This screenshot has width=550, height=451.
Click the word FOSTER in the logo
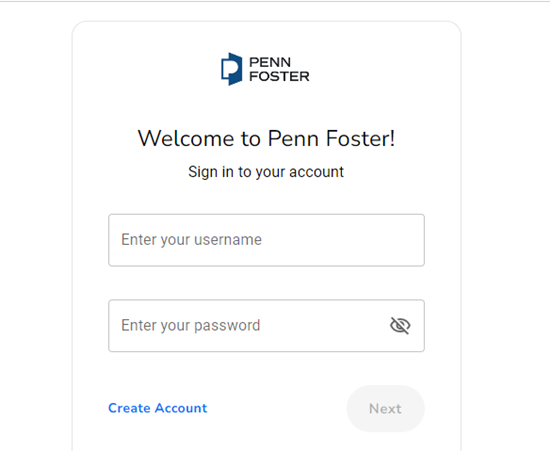pyautogui.click(x=279, y=76)
